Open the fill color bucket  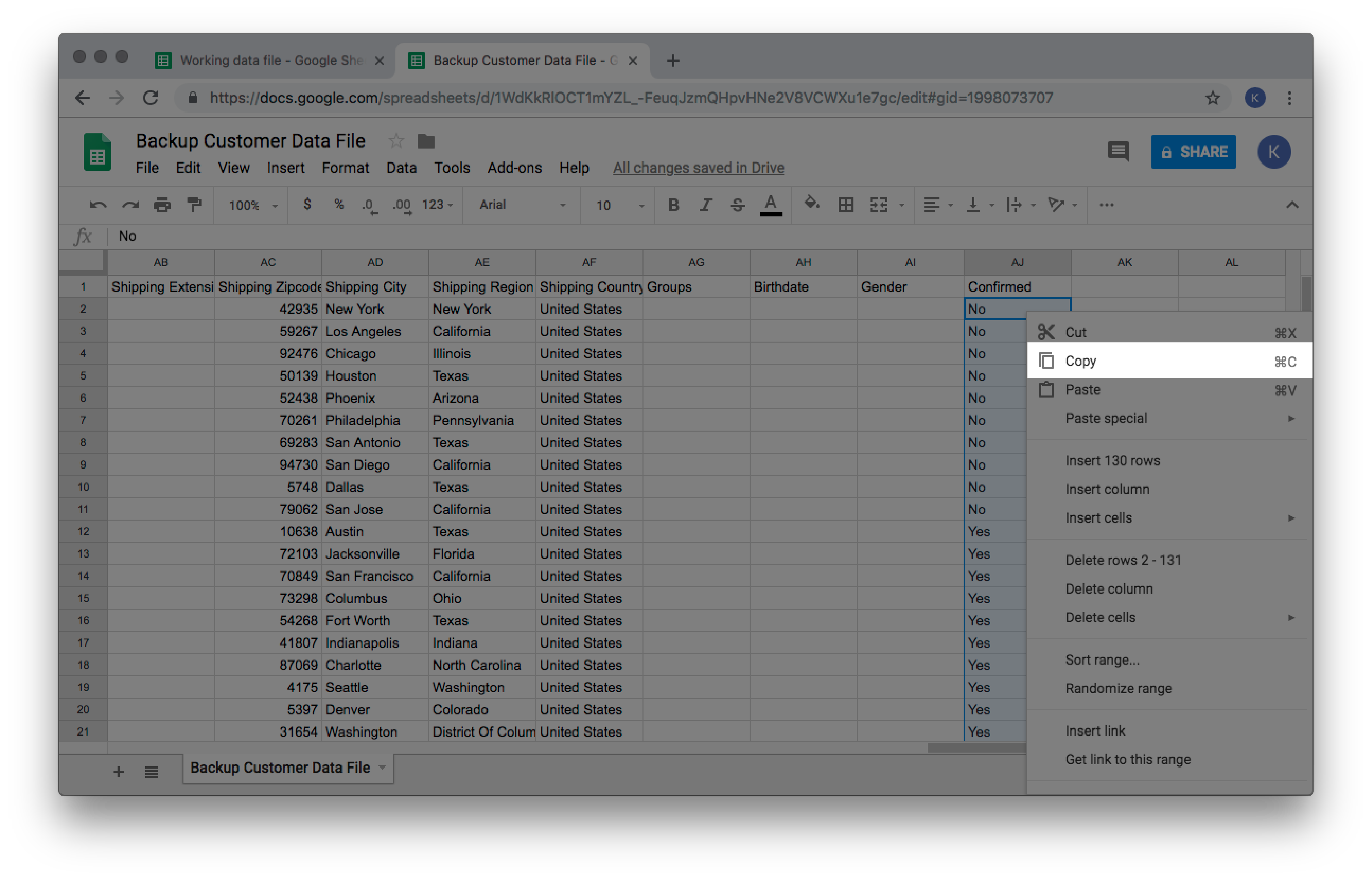(x=811, y=203)
